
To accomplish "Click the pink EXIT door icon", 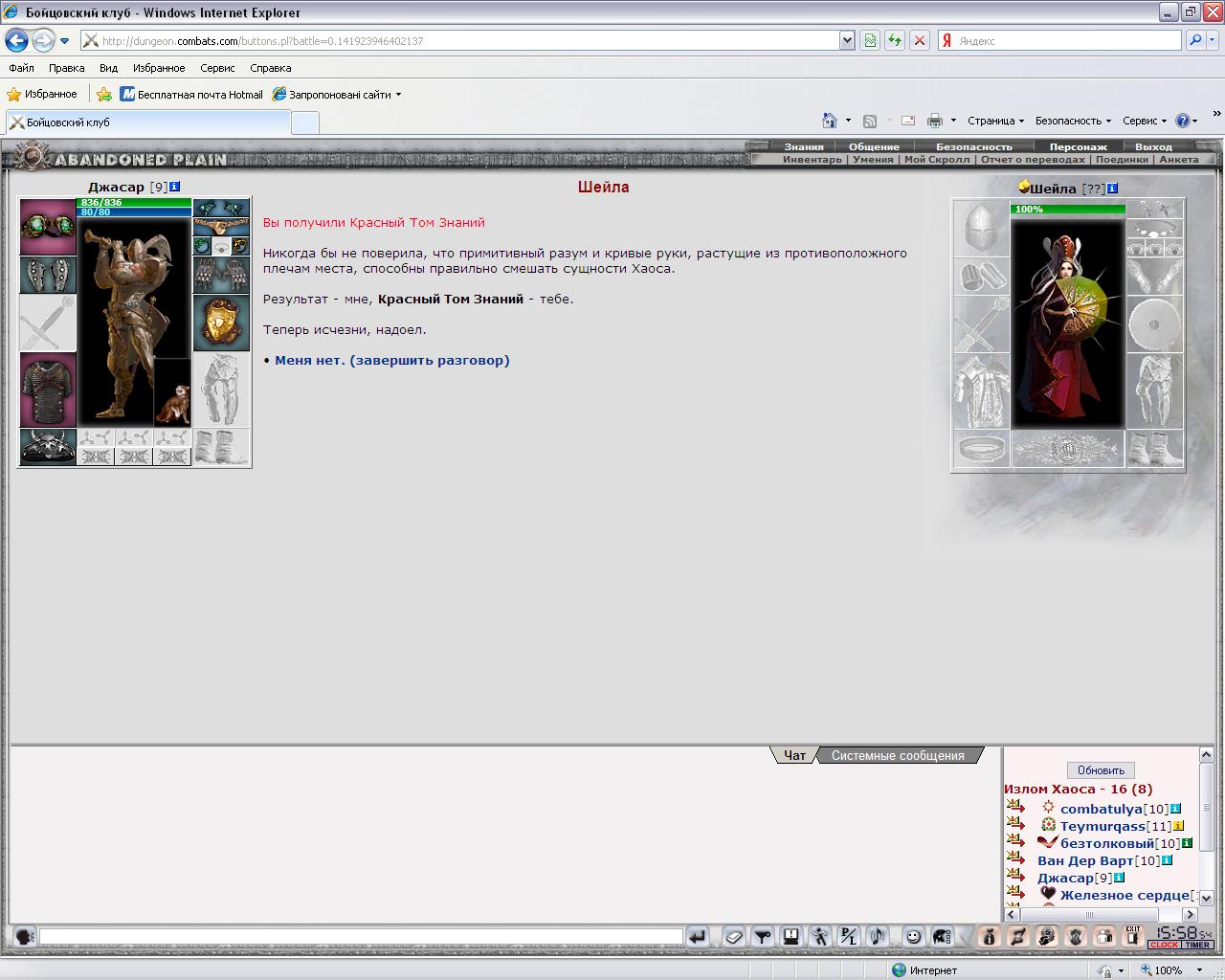I will click(1133, 937).
